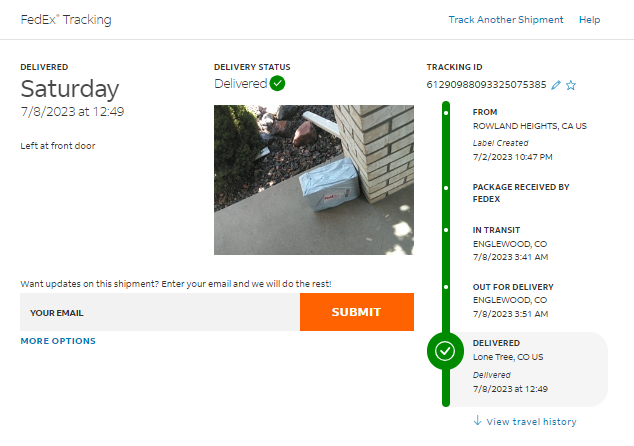Screen dimensions: 634x446
Task: Click the Package Received by FedEx marker
Action: [446, 187]
